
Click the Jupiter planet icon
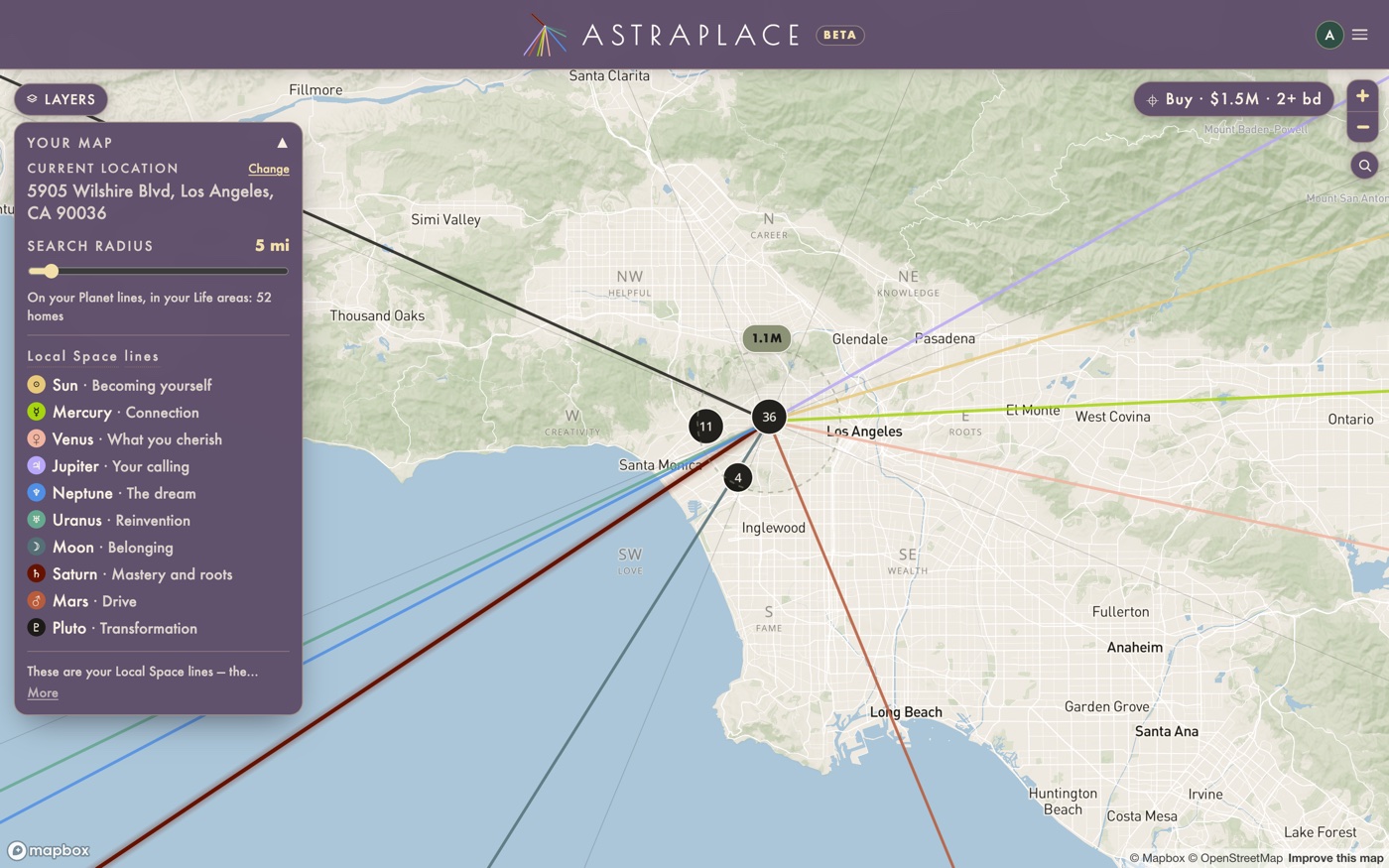point(36,465)
